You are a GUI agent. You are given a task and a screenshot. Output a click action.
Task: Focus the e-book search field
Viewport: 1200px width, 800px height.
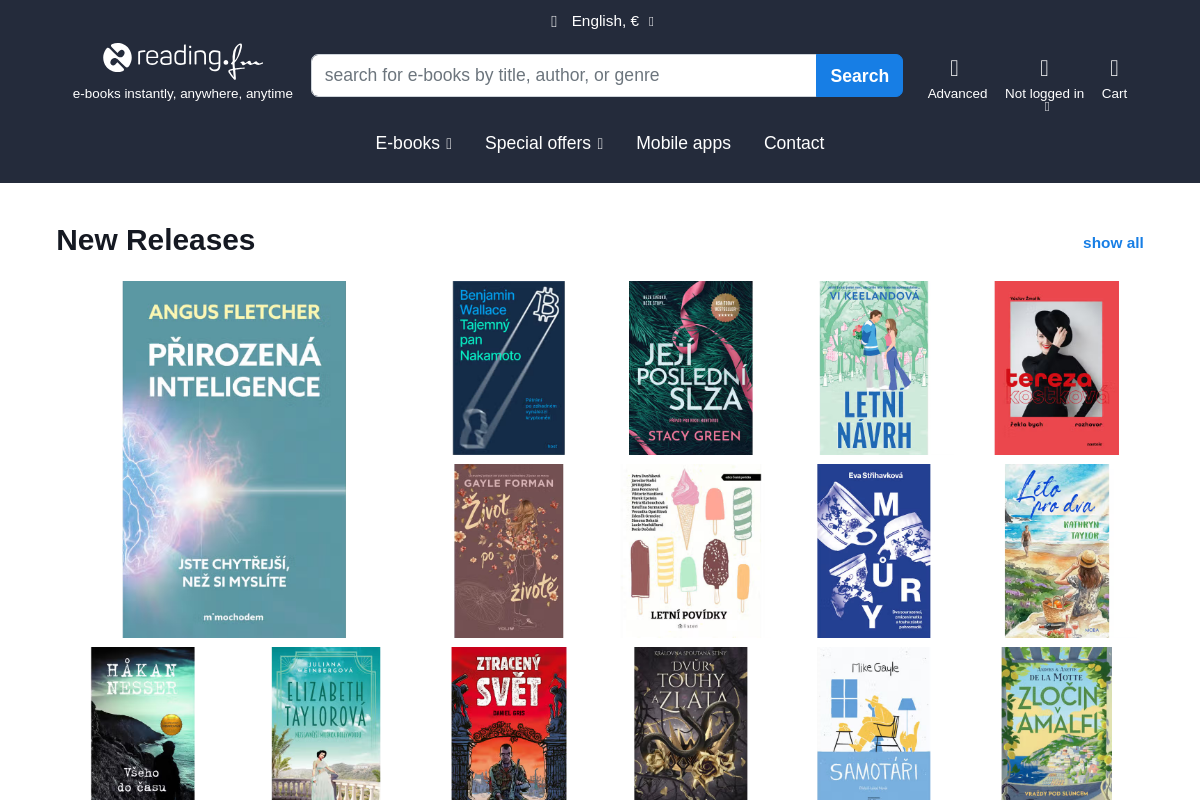(564, 76)
